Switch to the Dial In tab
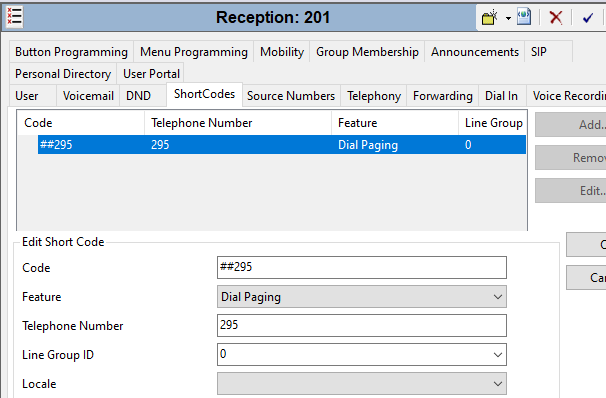606x398 pixels. [501, 96]
